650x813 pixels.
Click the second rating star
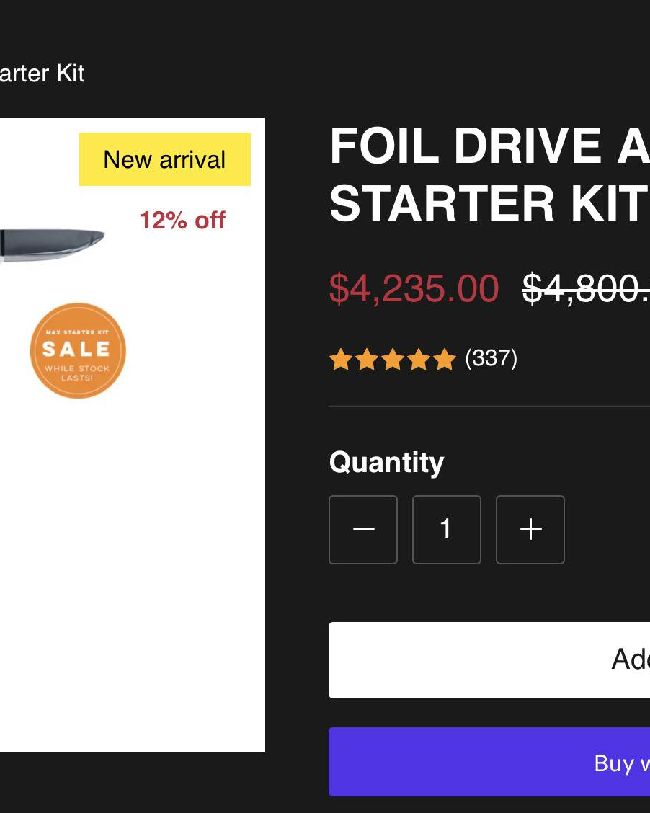coord(366,359)
